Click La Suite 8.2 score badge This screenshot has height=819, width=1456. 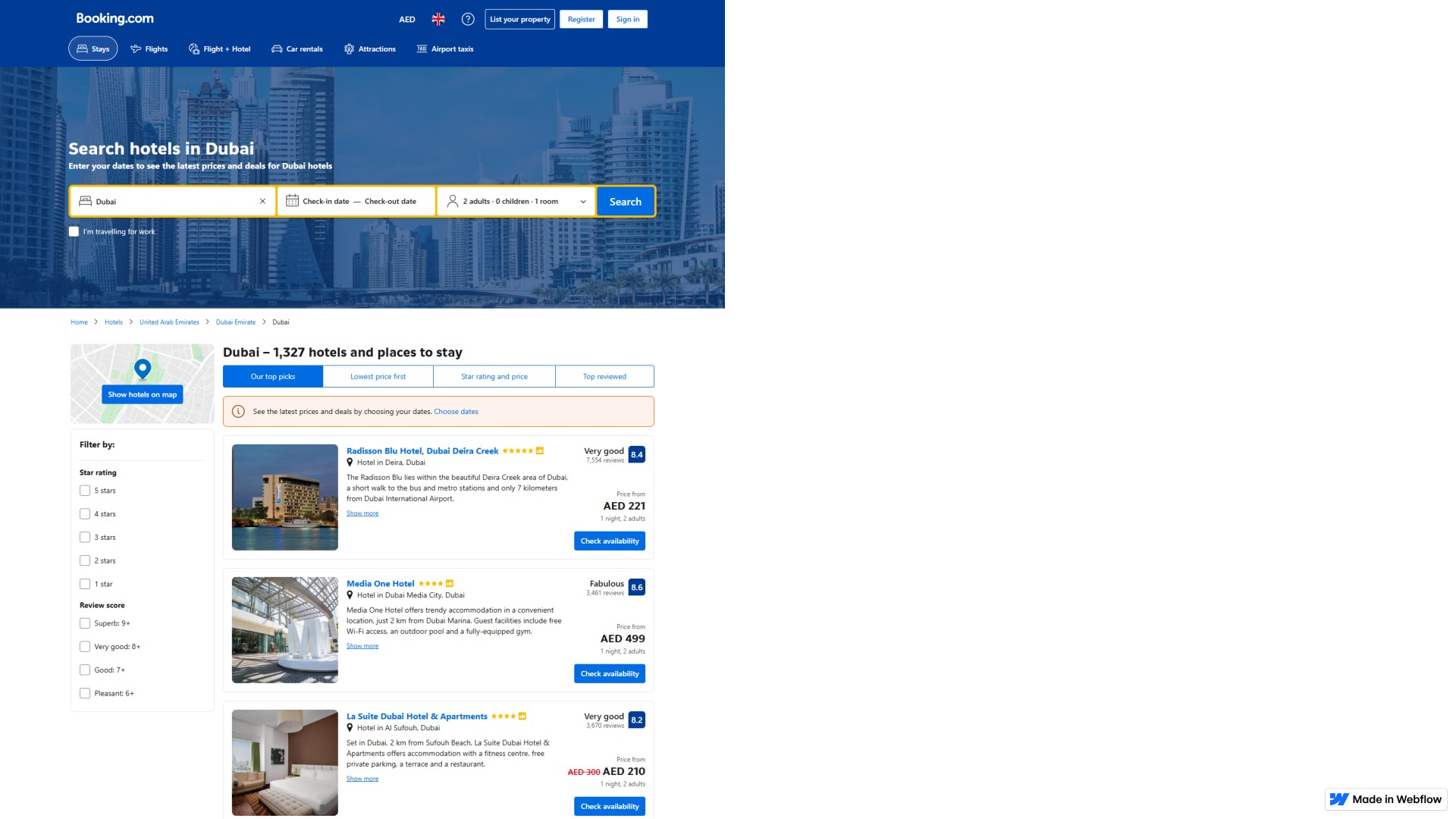click(637, 720)
